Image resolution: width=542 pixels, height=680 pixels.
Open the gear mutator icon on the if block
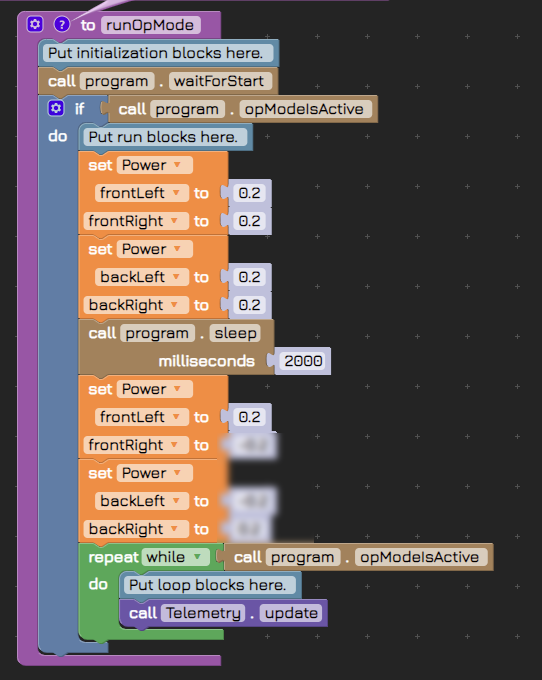point(56,108)
